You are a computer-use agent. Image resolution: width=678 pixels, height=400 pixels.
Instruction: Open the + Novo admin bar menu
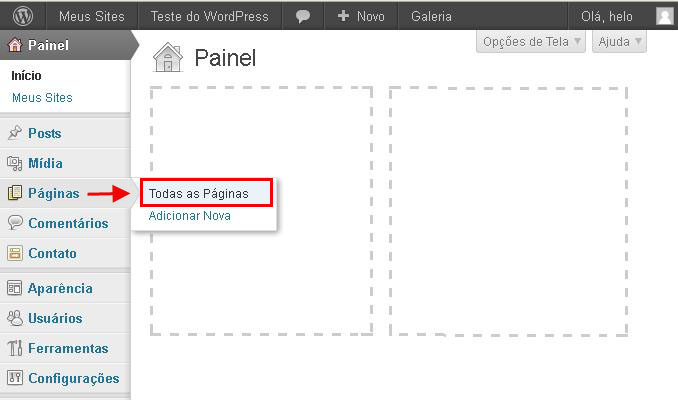[x=360, y=16]
